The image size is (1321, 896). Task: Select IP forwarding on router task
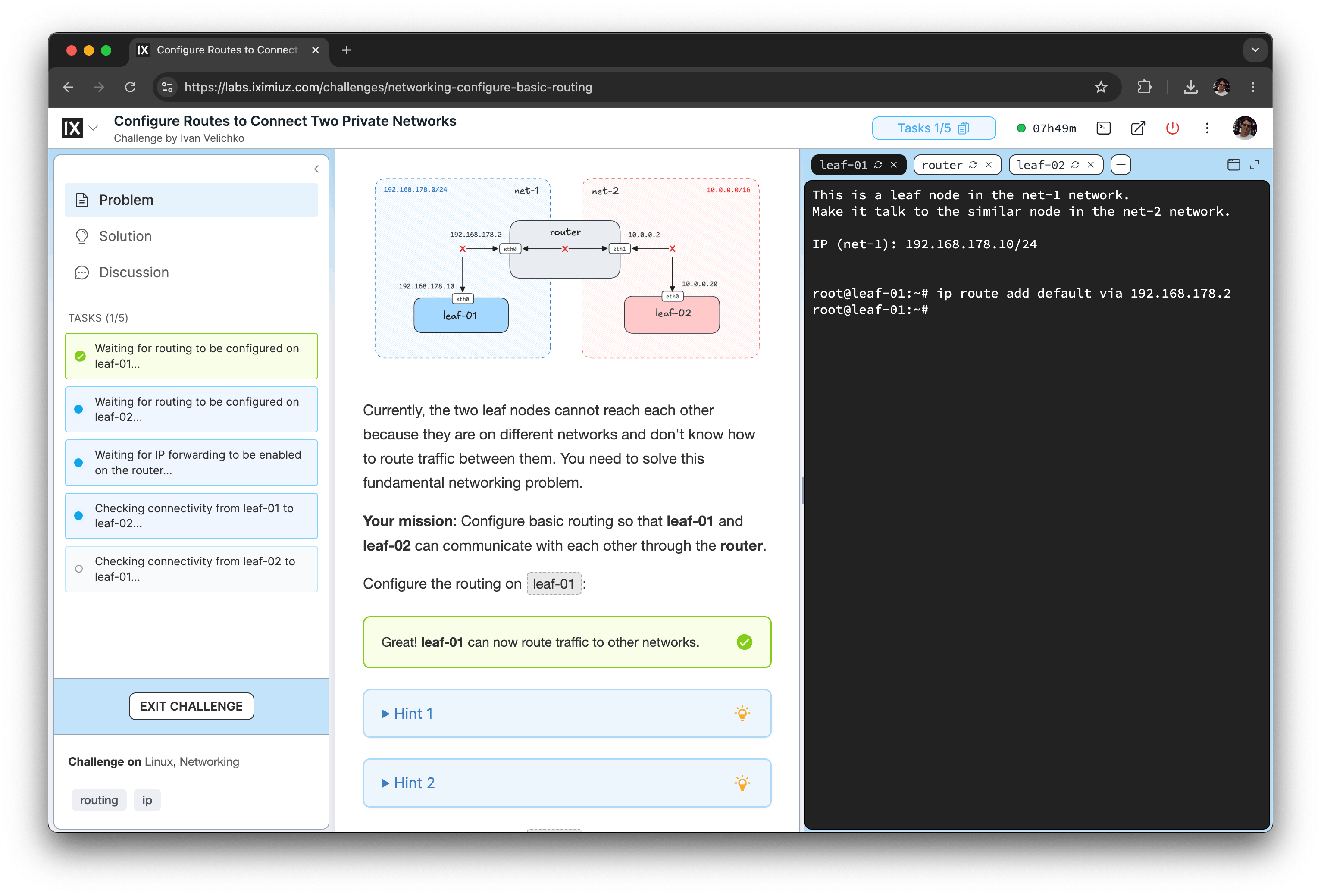point(191,462)
